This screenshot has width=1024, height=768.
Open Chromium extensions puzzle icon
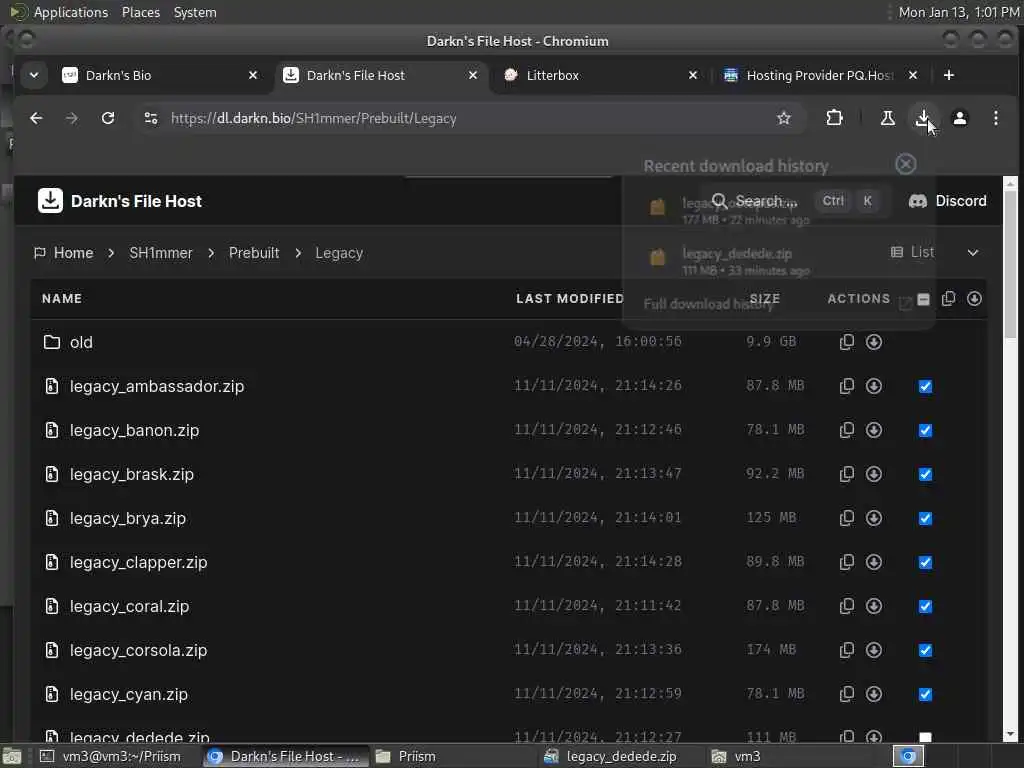click(834, 118)
